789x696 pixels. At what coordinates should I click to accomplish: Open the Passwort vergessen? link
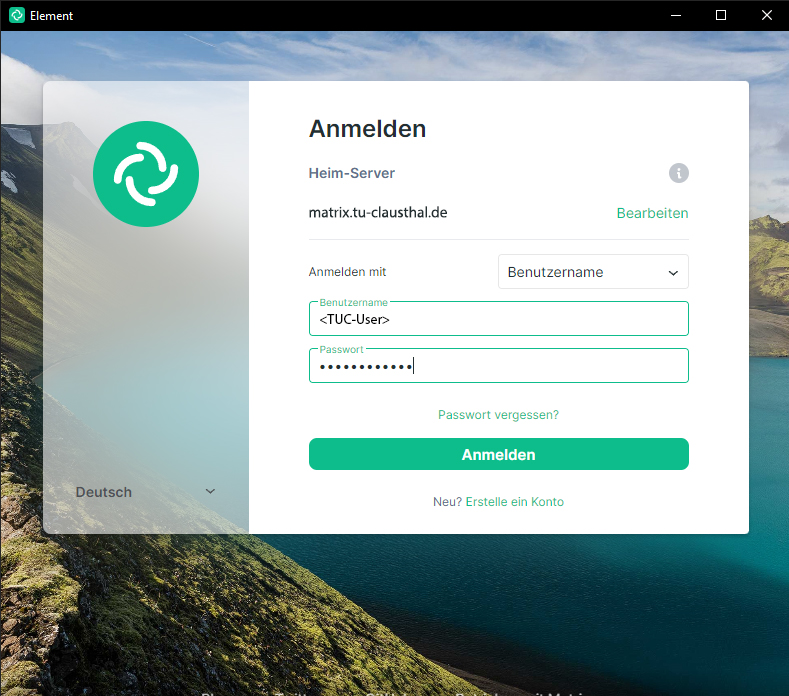pyautogui.click(x=498, y=414)
